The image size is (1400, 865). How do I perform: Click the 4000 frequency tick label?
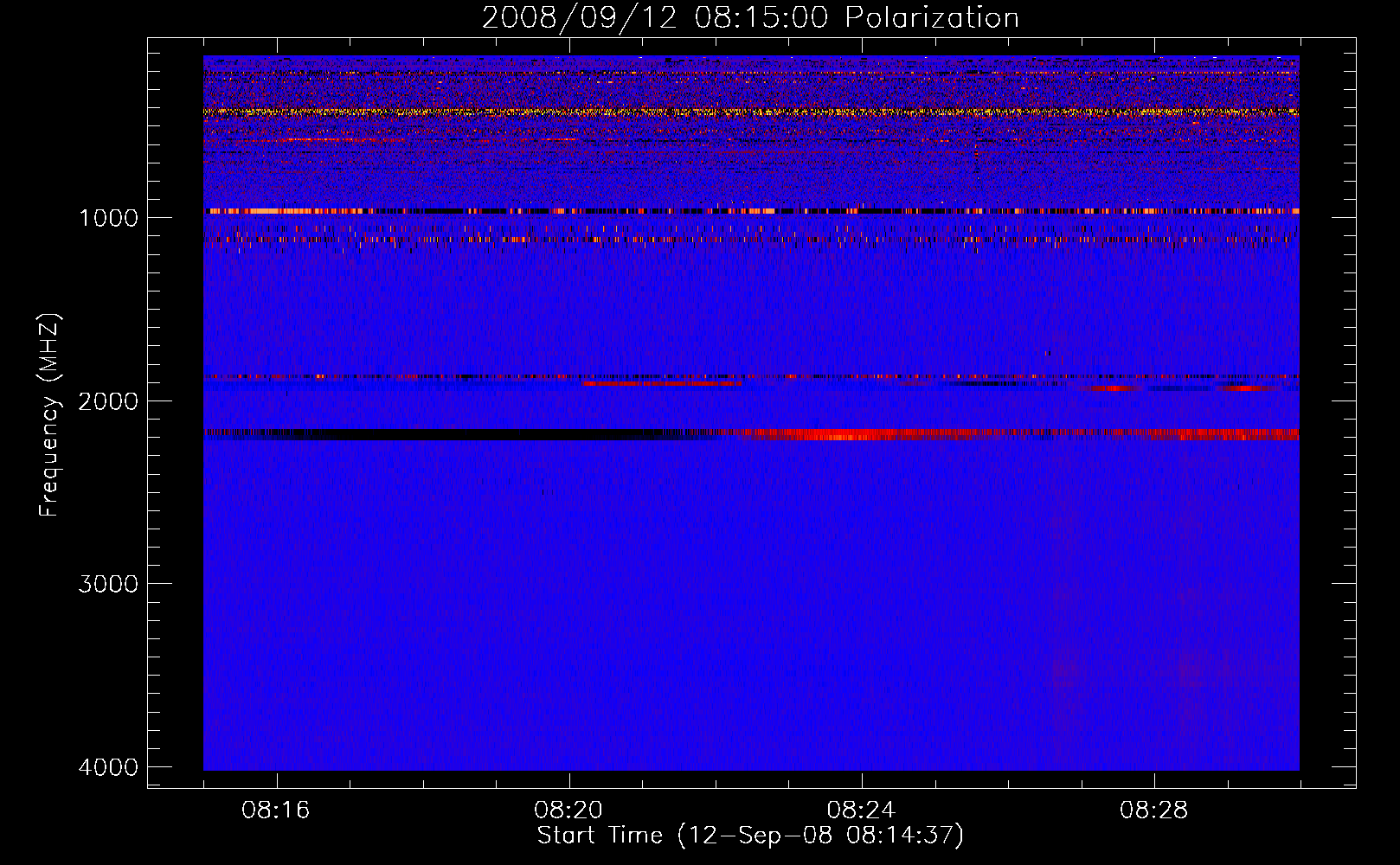point(108,767)
